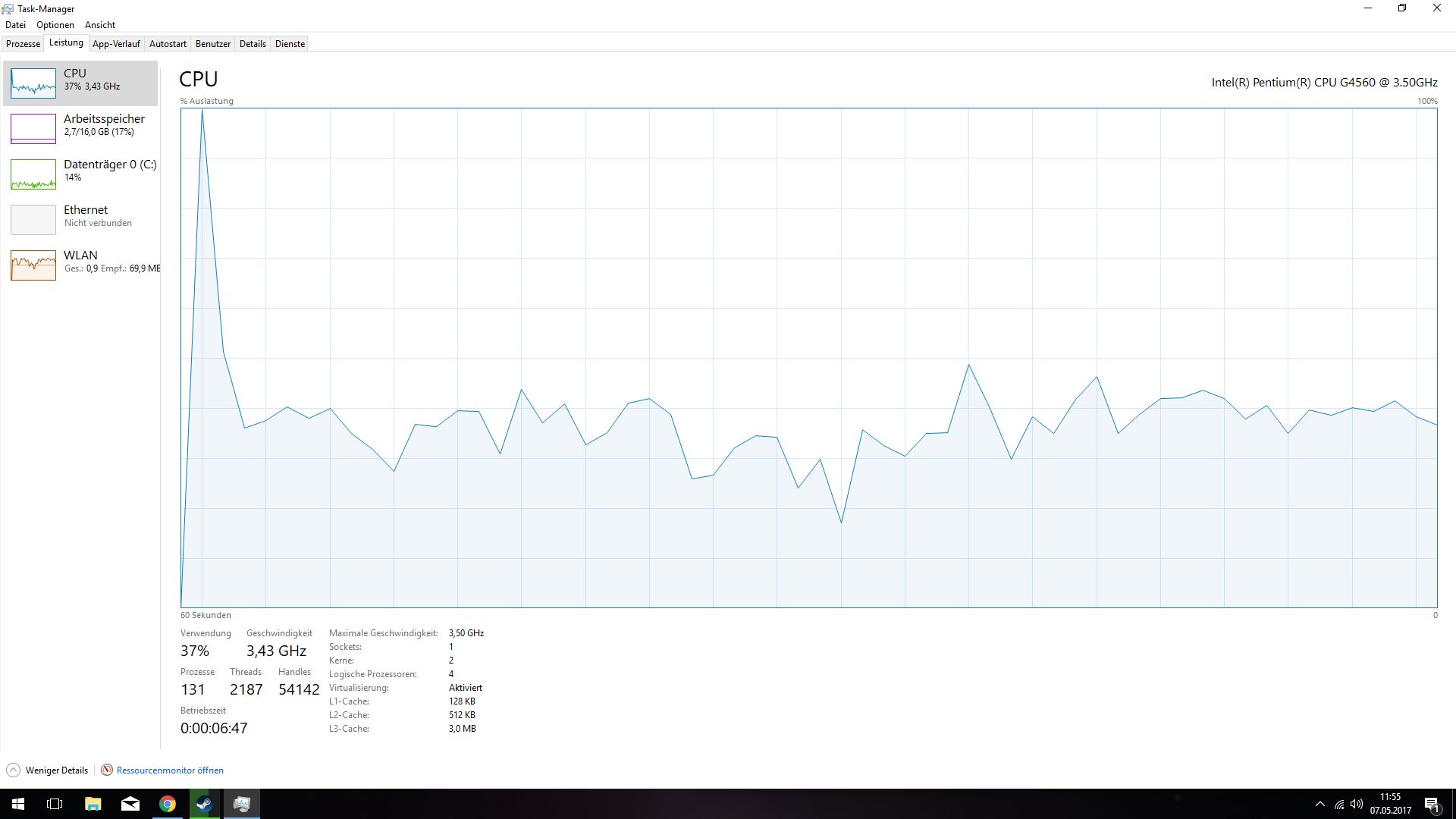Screen dimensions: 1456x819
Task: Launch Steam from the taskbar
Action: [x=204, y=804]
